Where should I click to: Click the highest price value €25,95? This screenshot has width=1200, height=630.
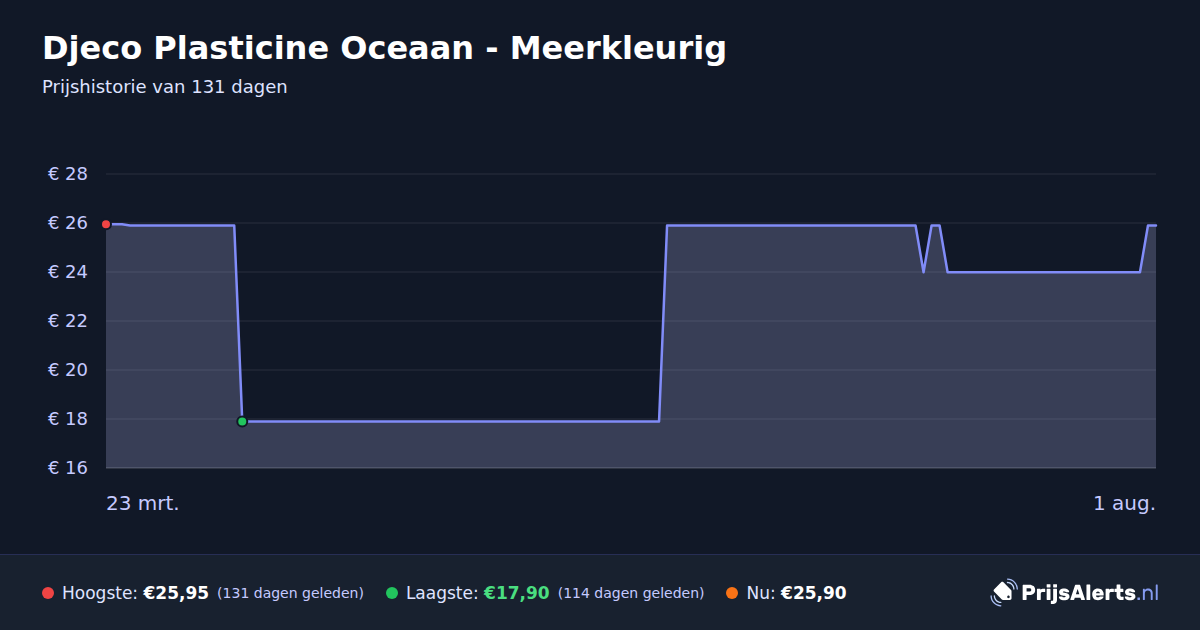[176, 593]
